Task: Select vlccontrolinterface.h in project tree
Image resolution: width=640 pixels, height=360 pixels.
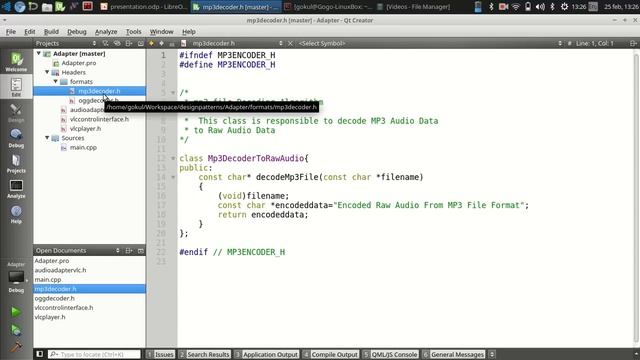Action: [99, 119]
